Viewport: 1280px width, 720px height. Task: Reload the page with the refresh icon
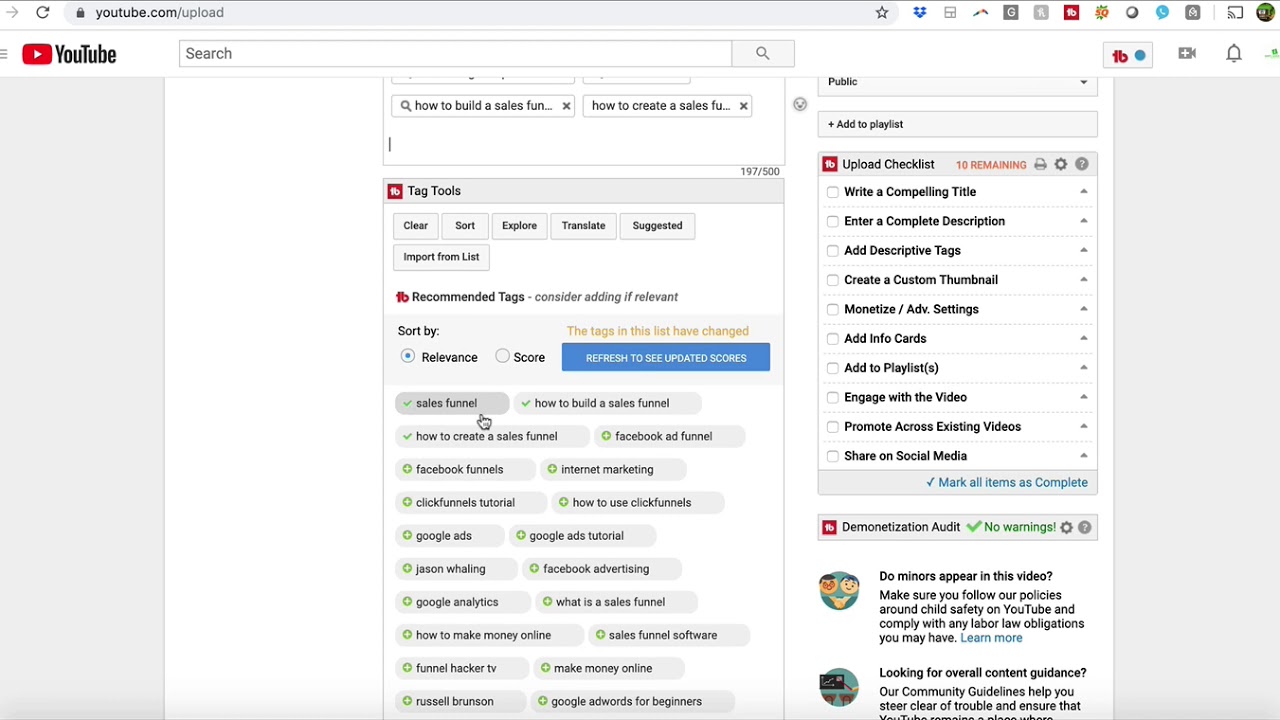click(x=43, y=13)
